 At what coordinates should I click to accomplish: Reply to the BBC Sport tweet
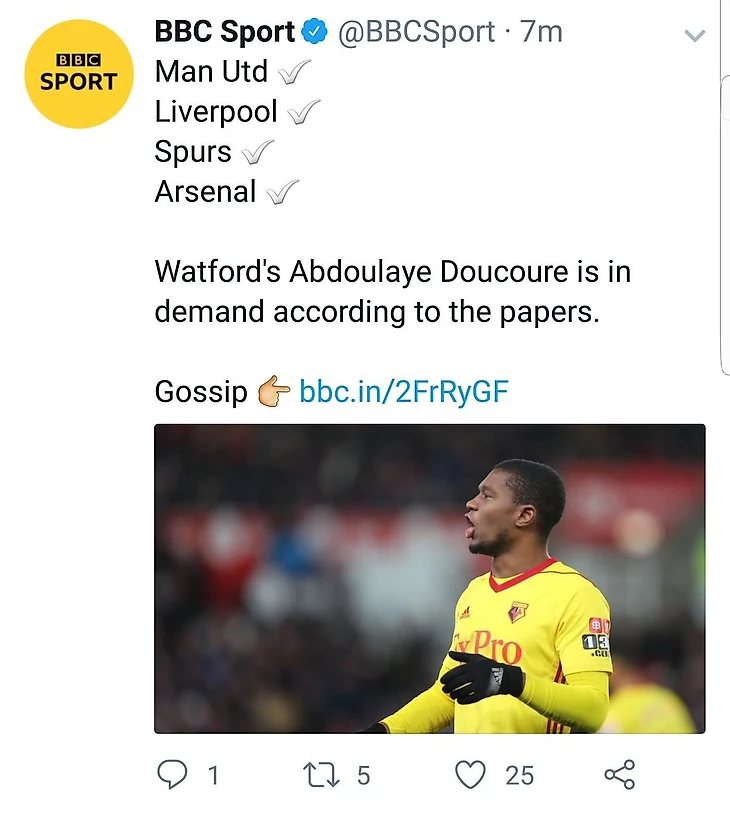[x=174, y=774]
